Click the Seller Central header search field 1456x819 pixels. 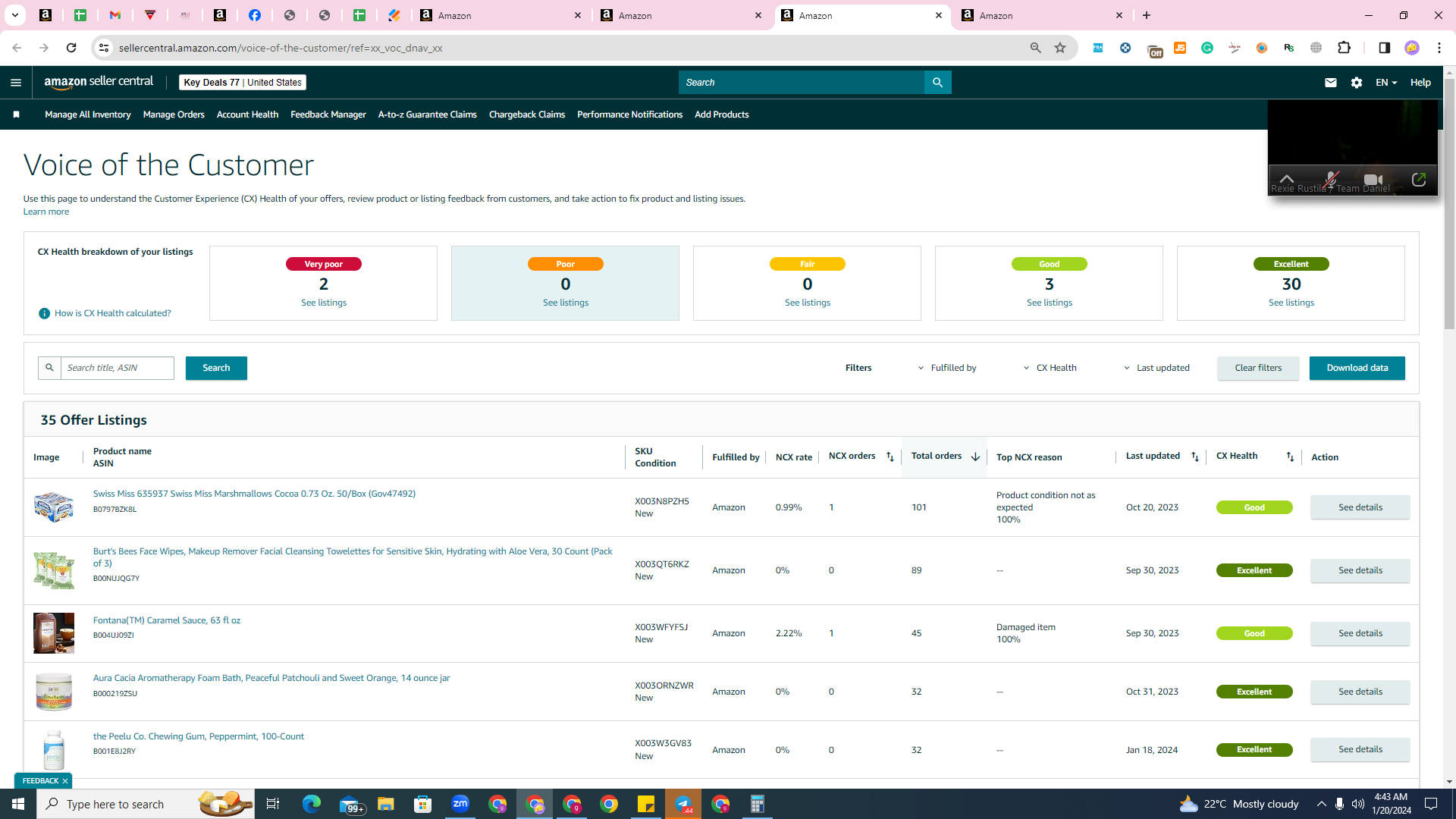coord(802,83)
